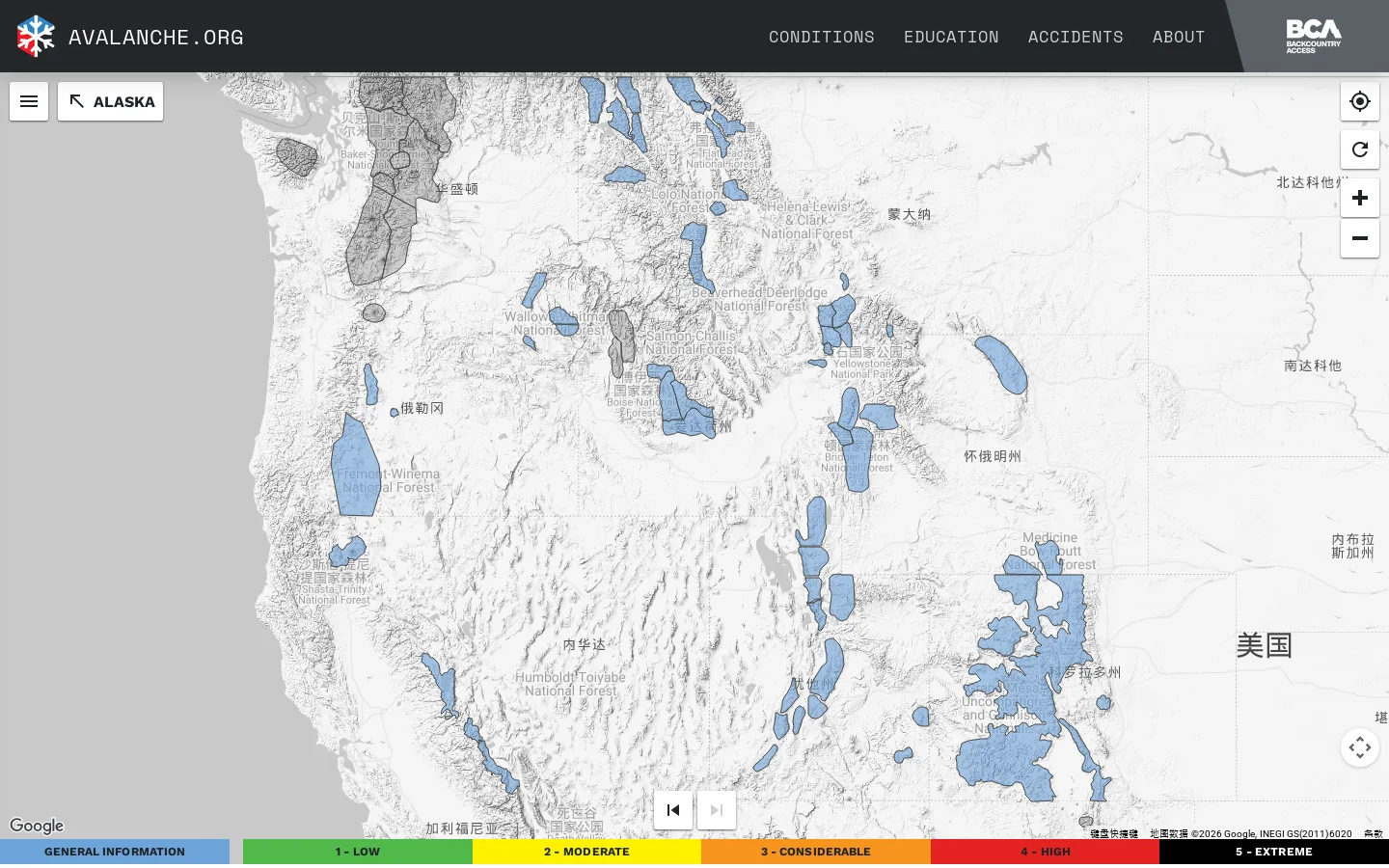Click the Humboldt-Toiyabe National Forest label

(570, 684)
